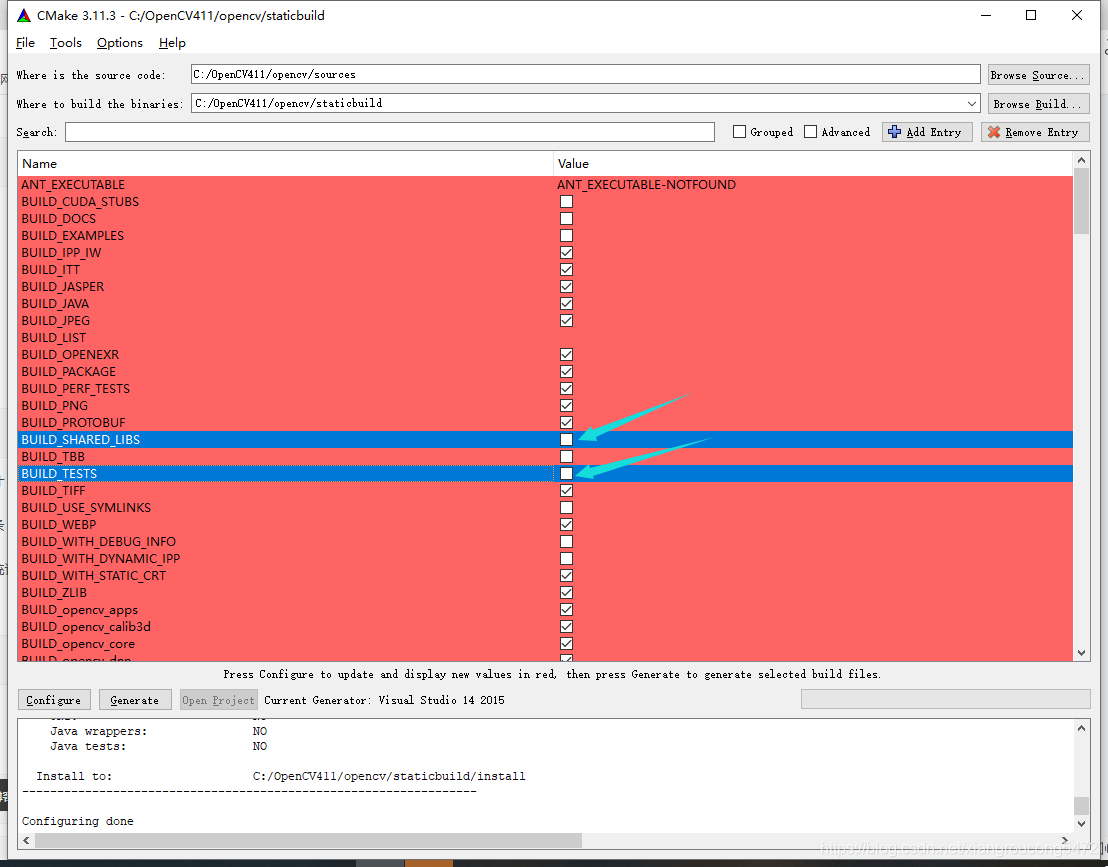Click the output log horizontal scrollbar thumb
This screenshot has width=1108, height=867.
(308, 840)
